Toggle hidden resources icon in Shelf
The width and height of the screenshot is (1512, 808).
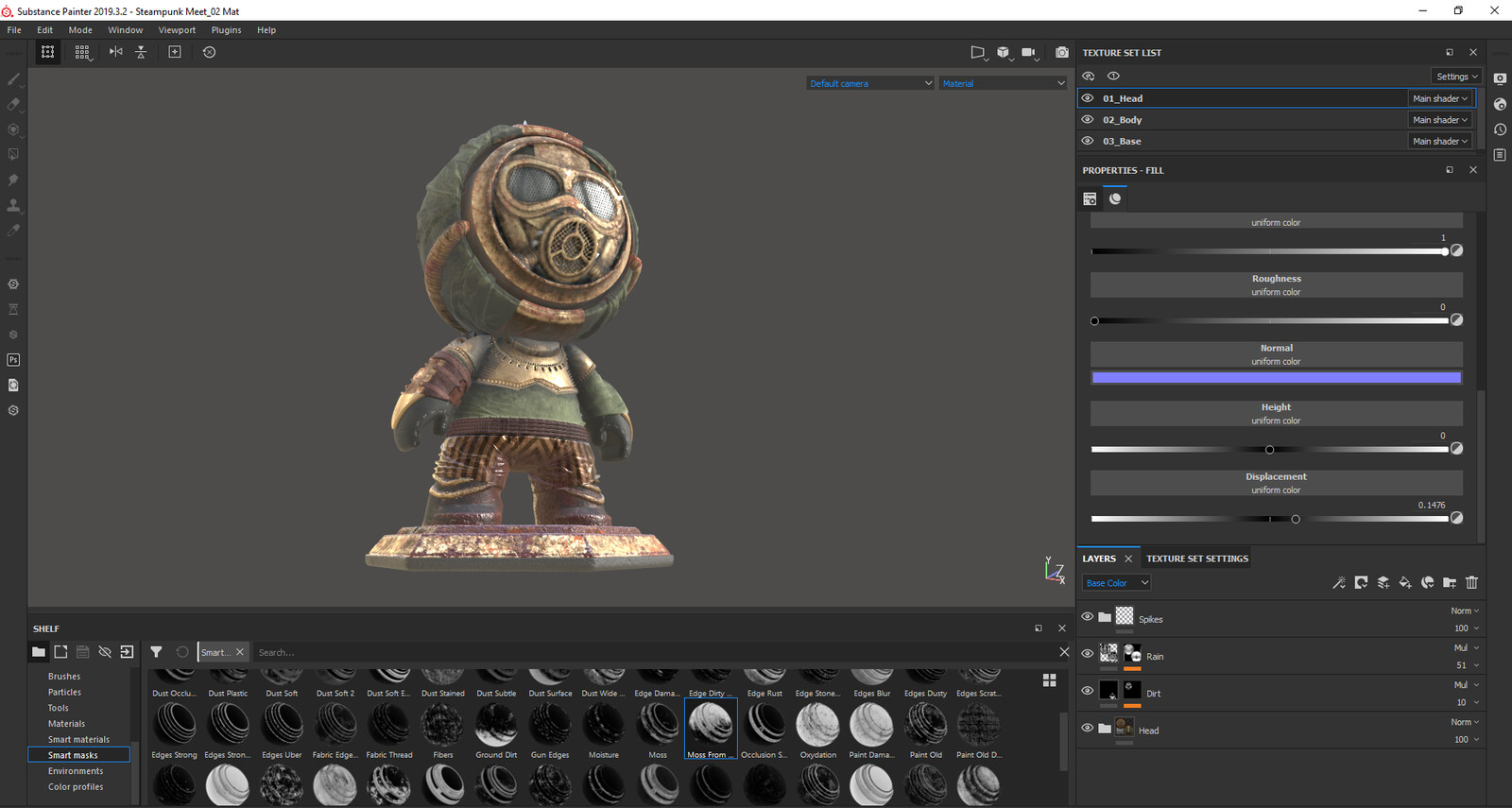point(105,652)
